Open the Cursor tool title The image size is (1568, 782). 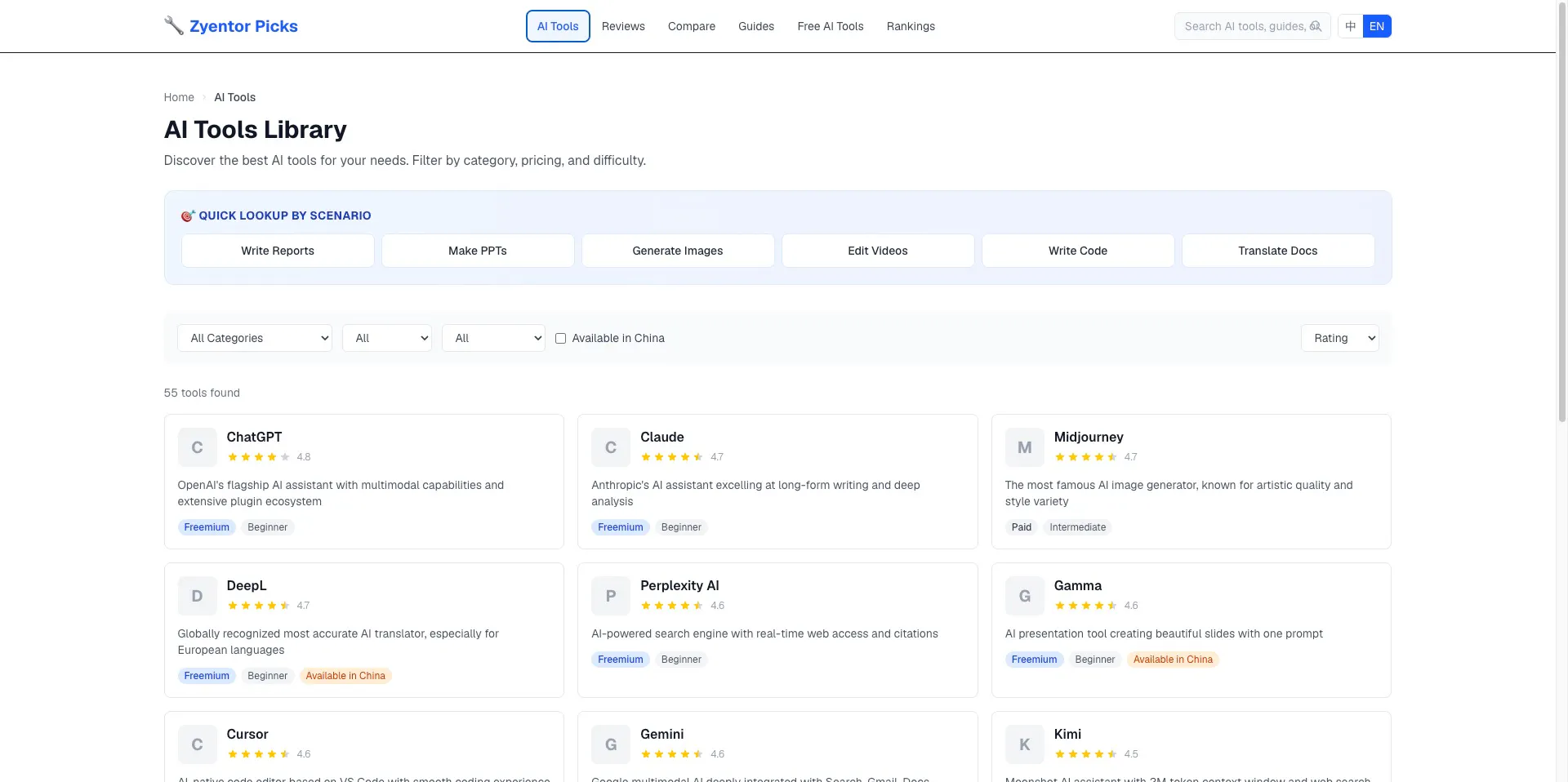pos(247,734)
